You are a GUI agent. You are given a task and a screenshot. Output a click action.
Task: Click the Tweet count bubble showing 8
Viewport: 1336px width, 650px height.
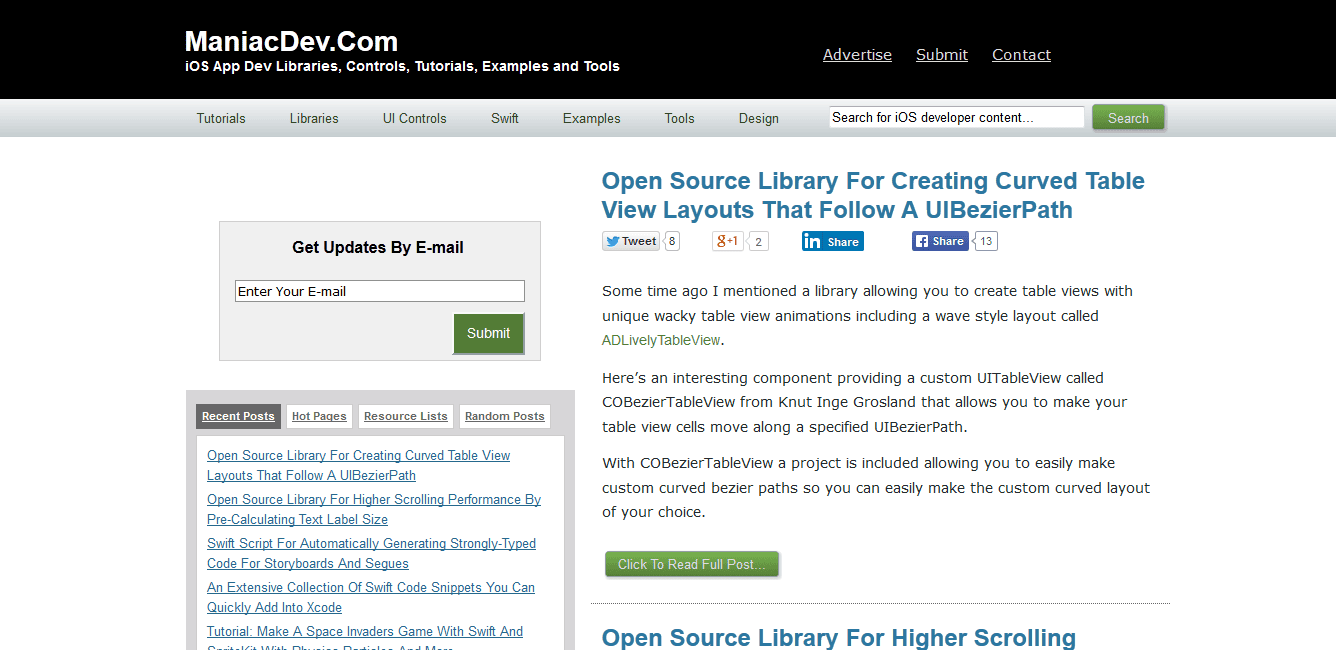click(672, 241)
